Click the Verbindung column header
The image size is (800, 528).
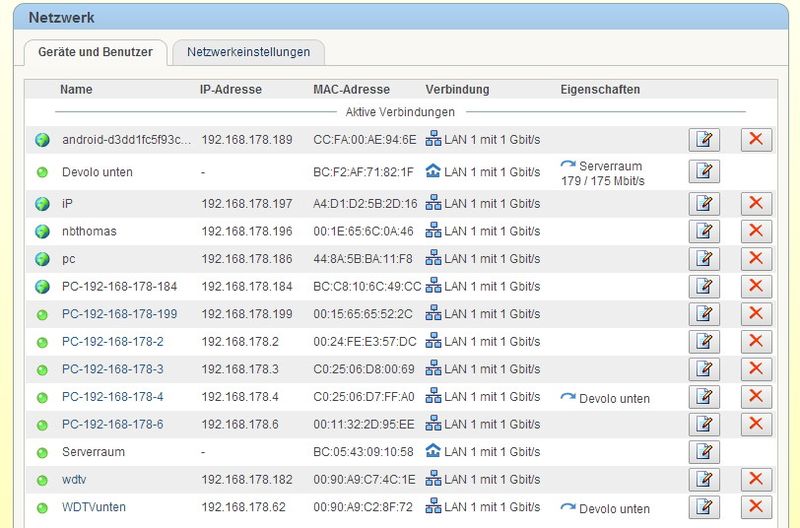tap(457, 89)
